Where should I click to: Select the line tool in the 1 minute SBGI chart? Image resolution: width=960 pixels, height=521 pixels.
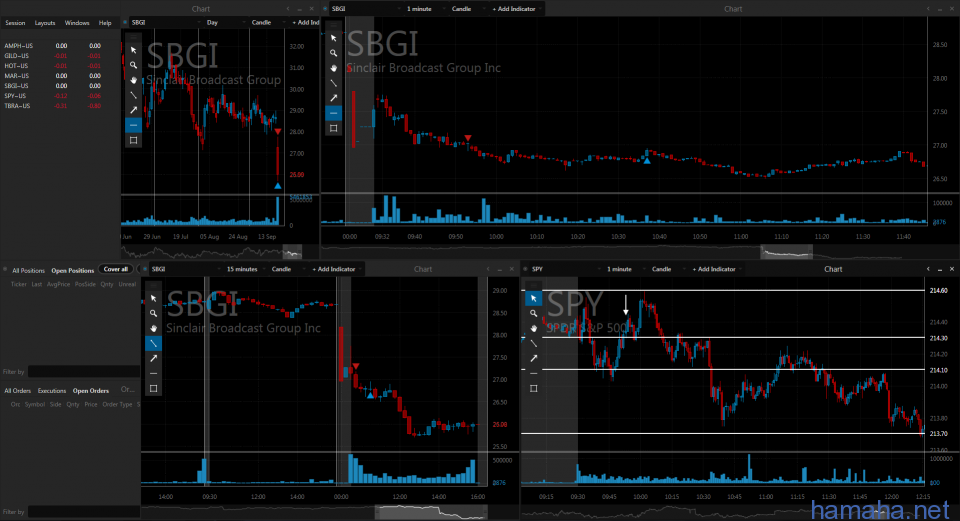coord(334,83)
